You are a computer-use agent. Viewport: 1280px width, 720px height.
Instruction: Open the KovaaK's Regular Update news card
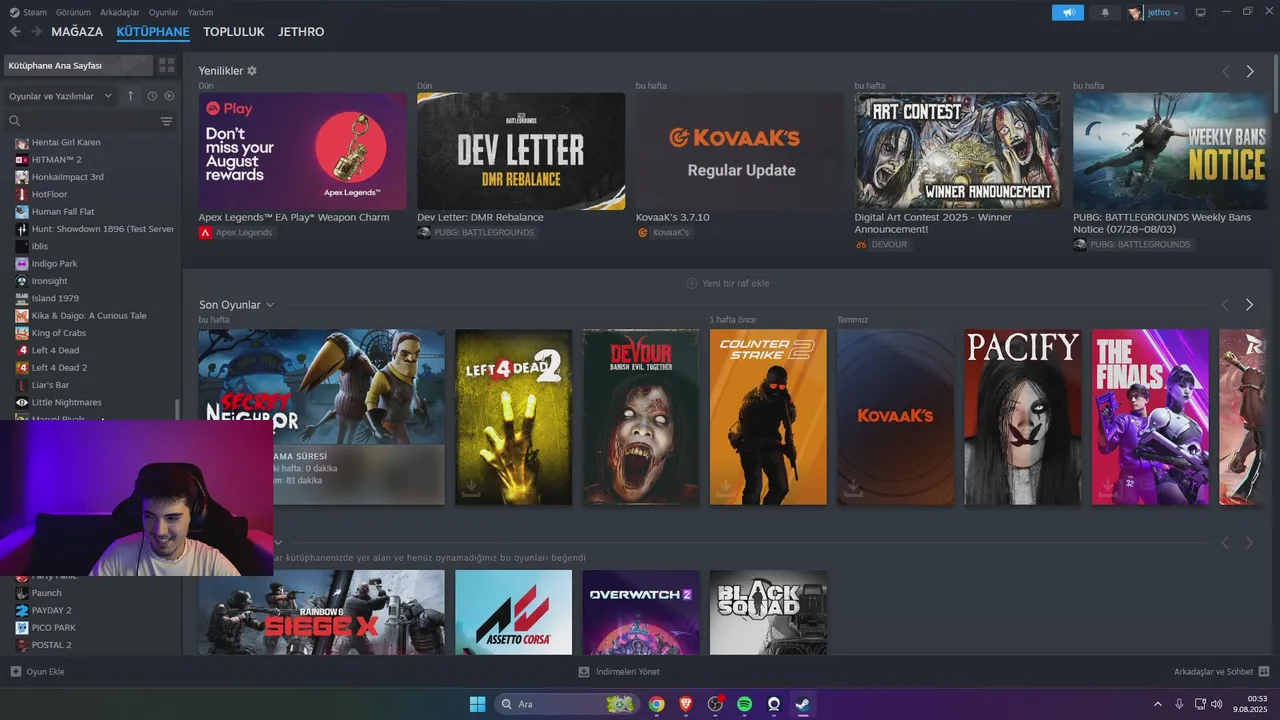(739, 151)
